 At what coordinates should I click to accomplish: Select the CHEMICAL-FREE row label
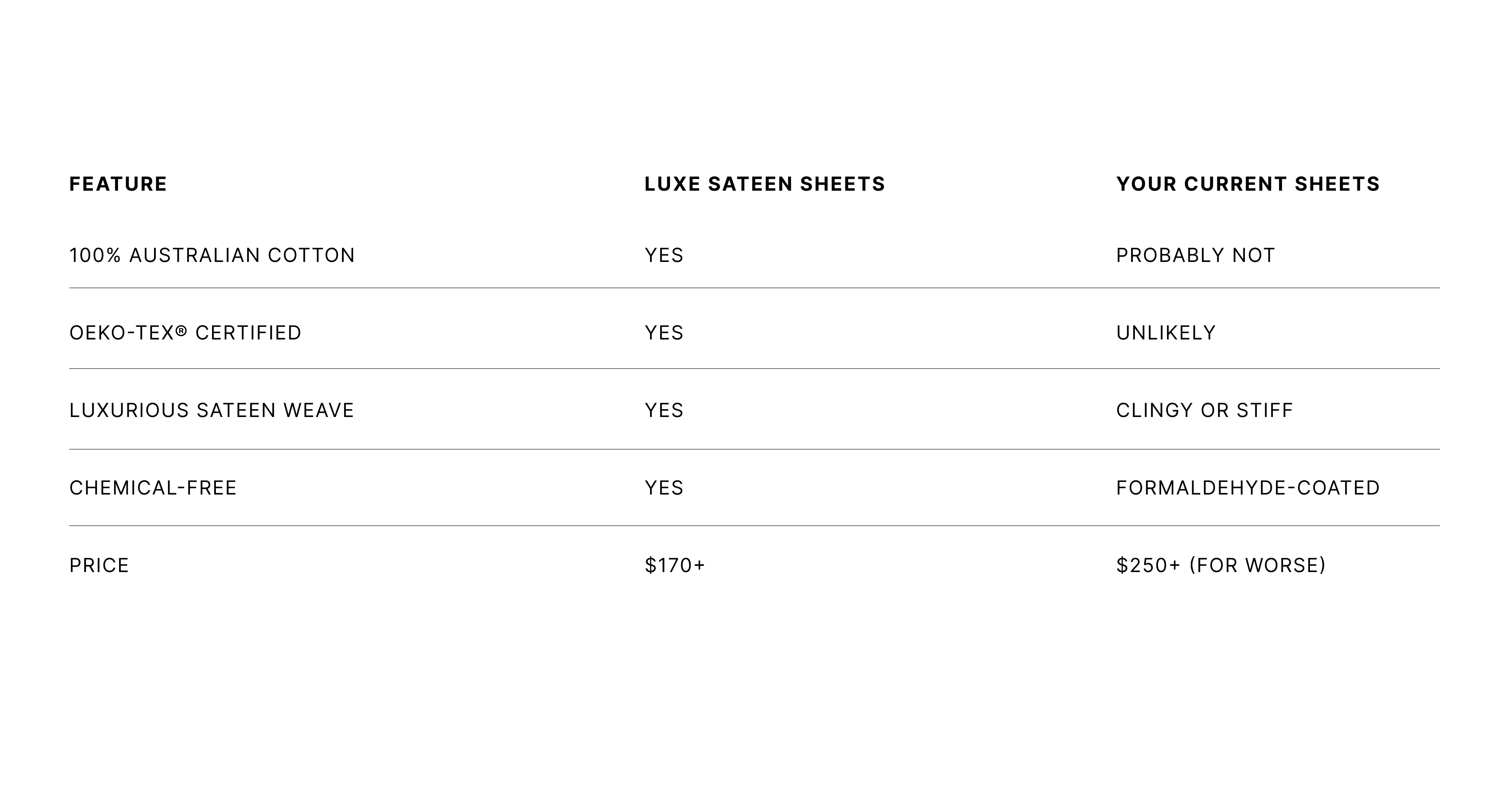tap(153, 488)
